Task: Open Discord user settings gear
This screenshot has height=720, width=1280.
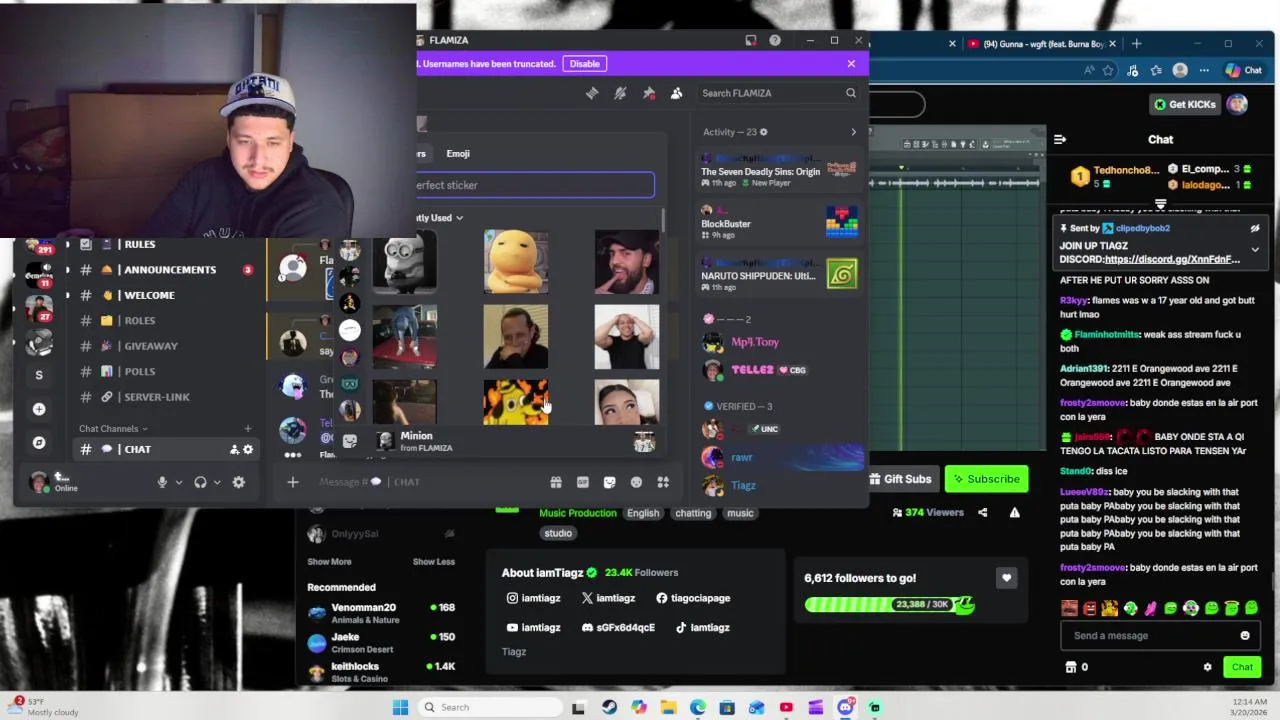Action: pyautogui.click(x=238, y=482)
